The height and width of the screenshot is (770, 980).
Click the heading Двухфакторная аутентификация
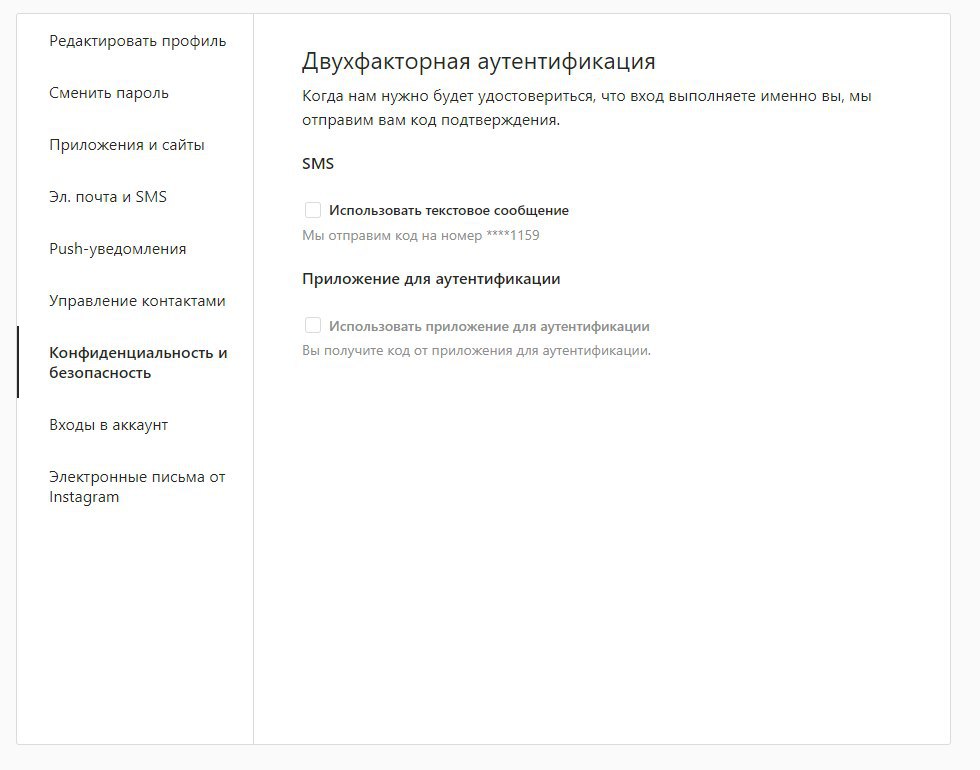click(x=479, y=61)
